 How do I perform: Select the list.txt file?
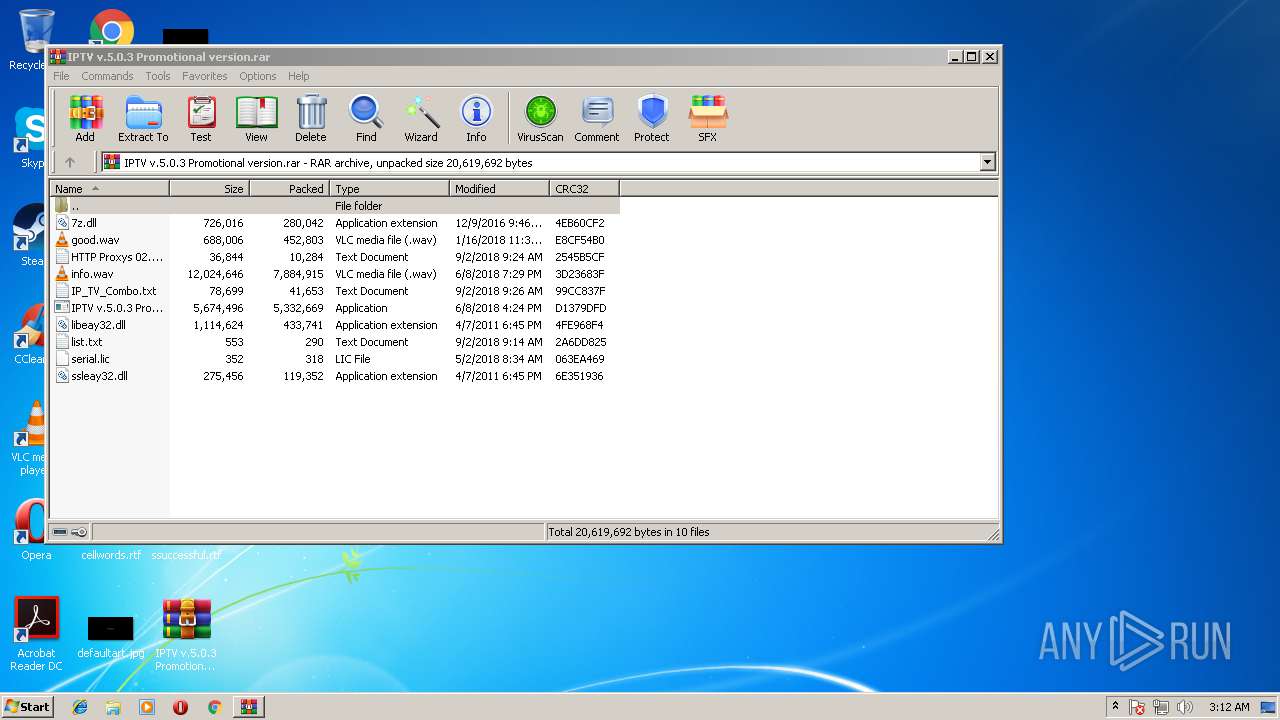[x=335, y=342]
